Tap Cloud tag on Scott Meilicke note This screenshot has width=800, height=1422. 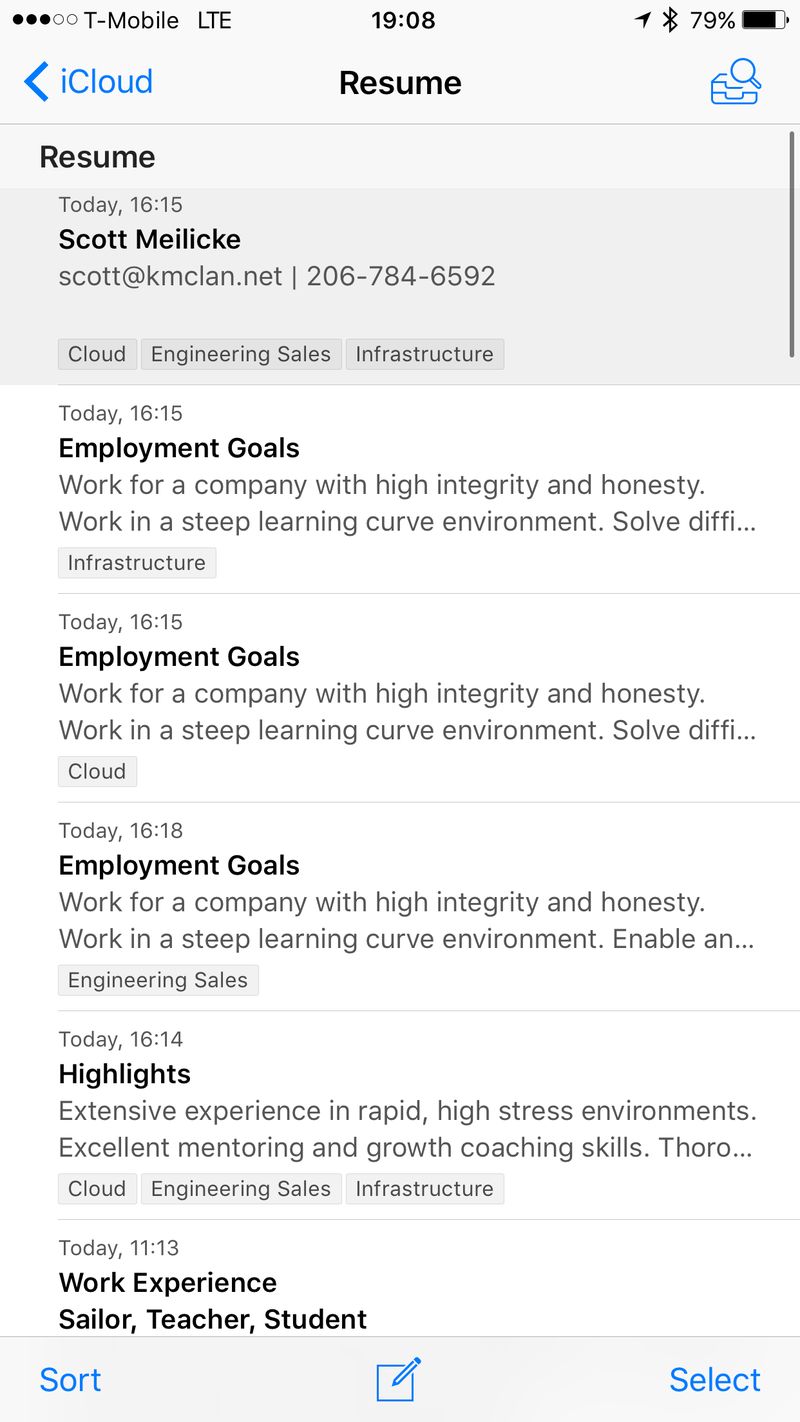[97, 354]
